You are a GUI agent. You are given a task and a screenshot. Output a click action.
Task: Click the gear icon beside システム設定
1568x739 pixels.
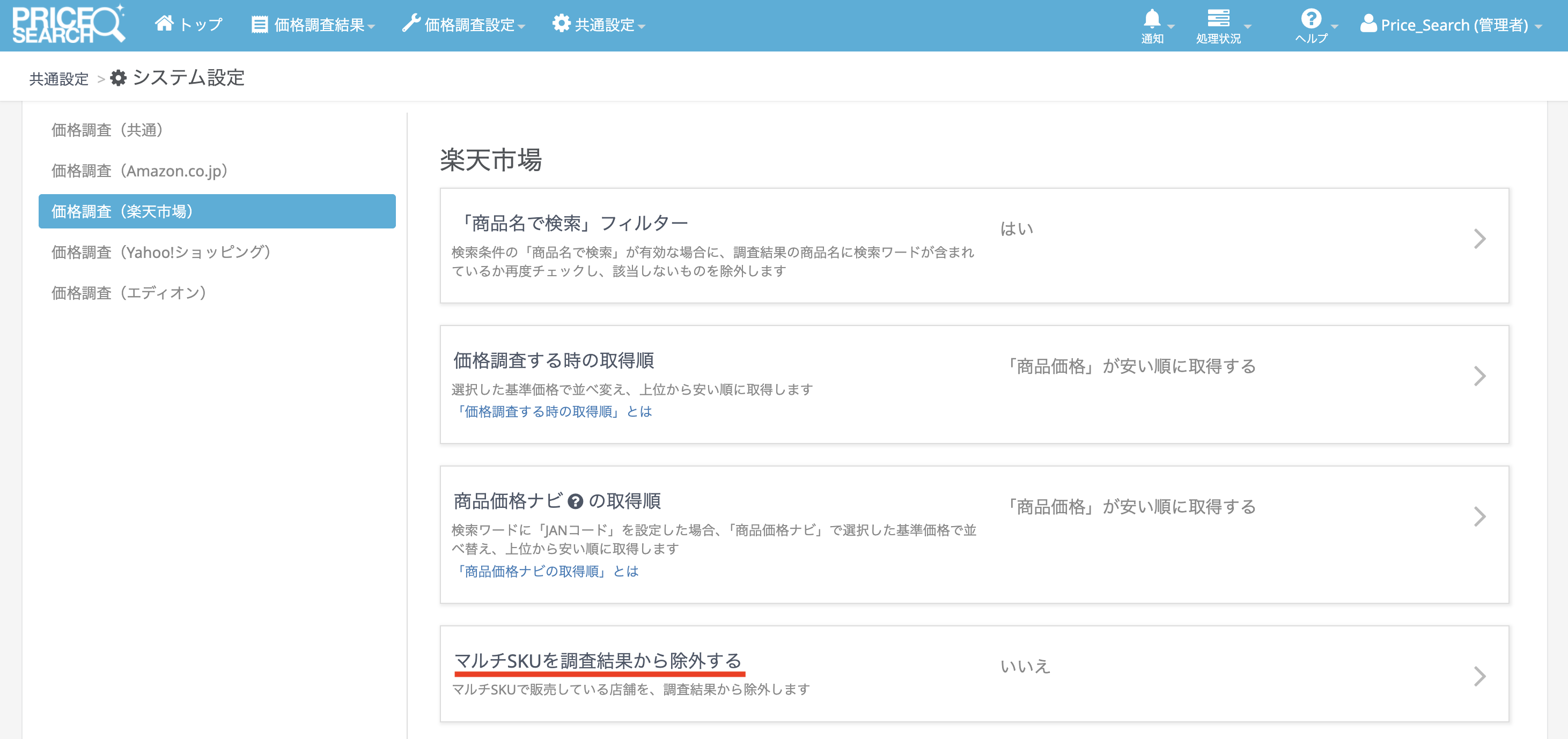click(x=118, y=78)
